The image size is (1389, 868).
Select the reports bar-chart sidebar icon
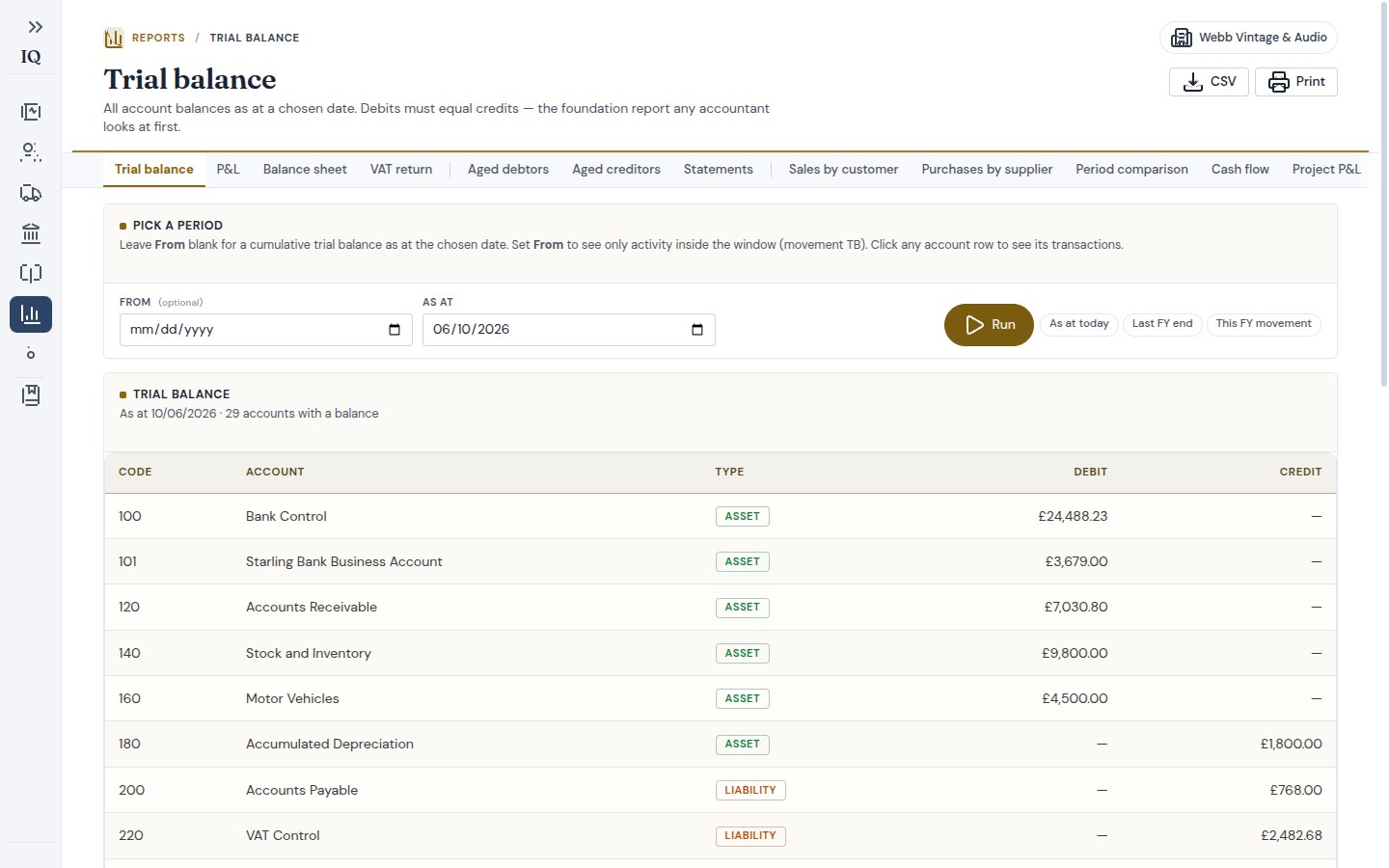pos(31,314)
